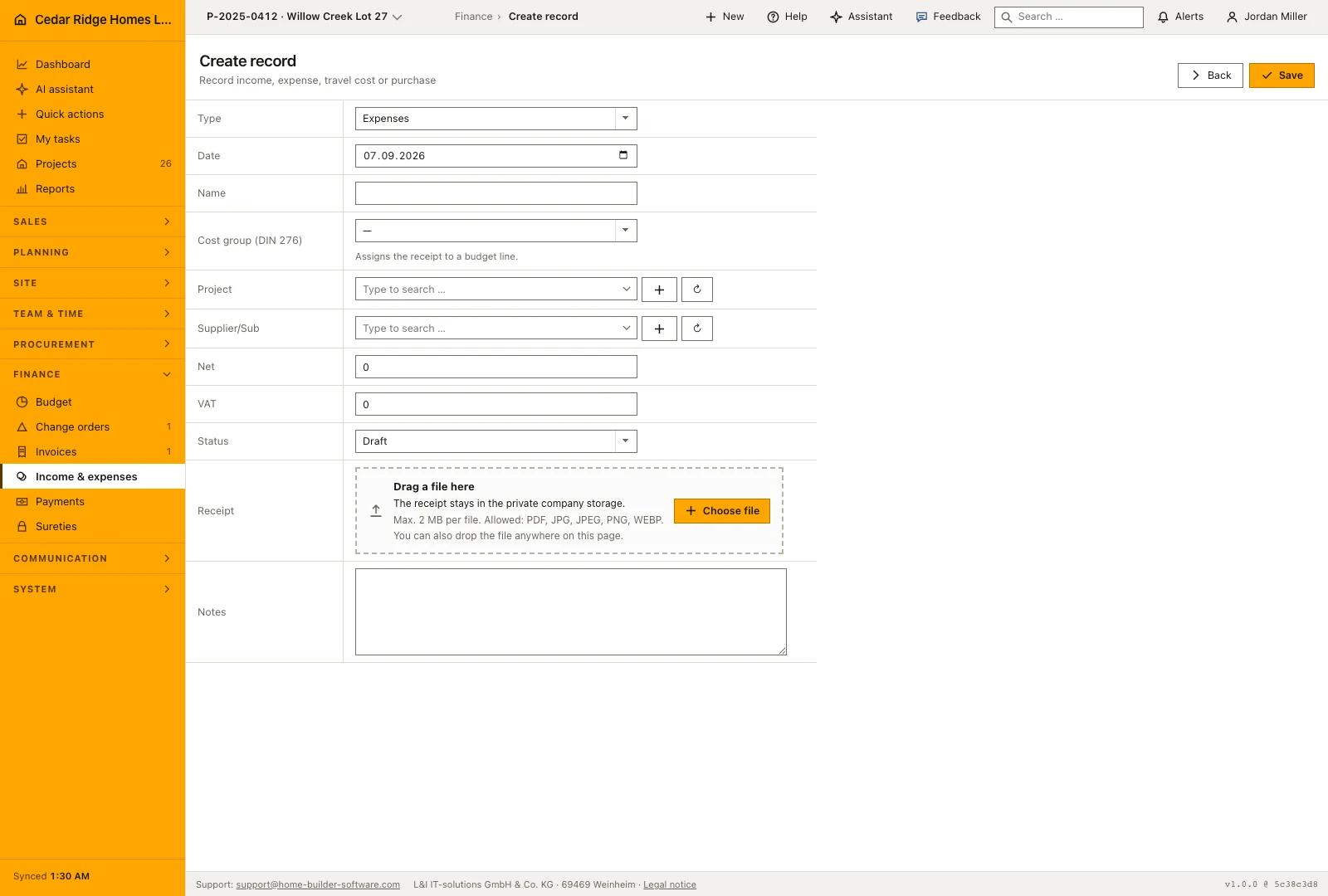Open the project switcher P-2025-0412 dropdown
The height and width of the screenshot is (896, 1328).
[304, 17]
